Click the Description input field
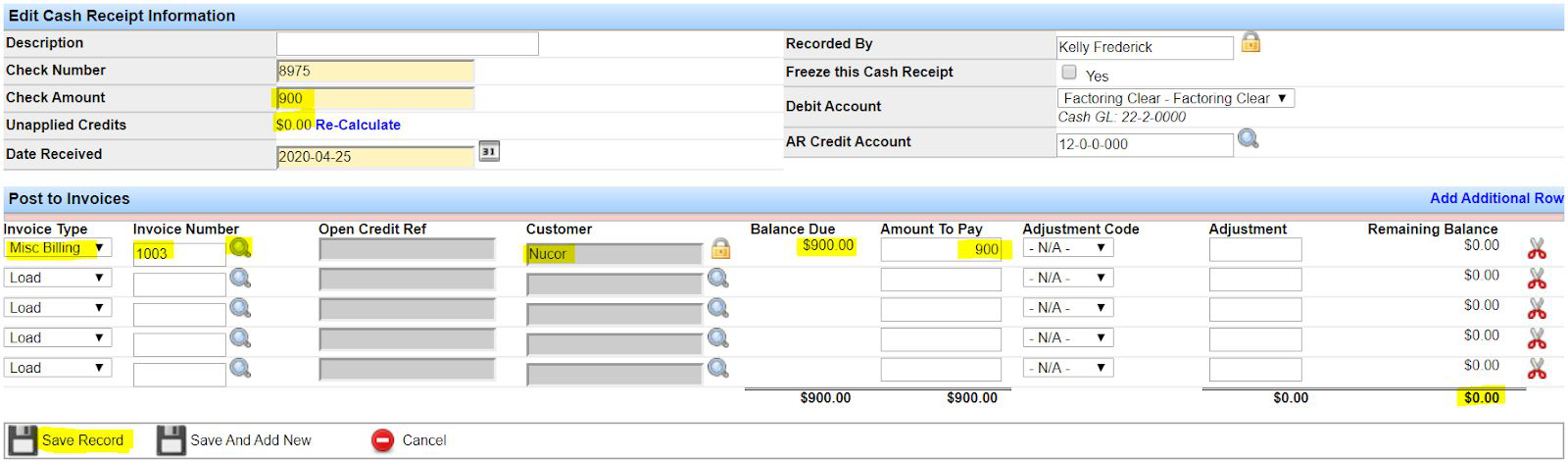This screenshot has width=1568, height=462. click(x=408, y=43)
